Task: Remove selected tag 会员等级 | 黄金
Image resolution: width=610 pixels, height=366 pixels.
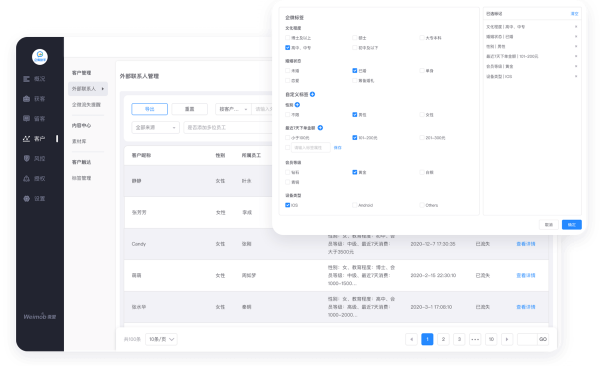Action: pos(576,67)
